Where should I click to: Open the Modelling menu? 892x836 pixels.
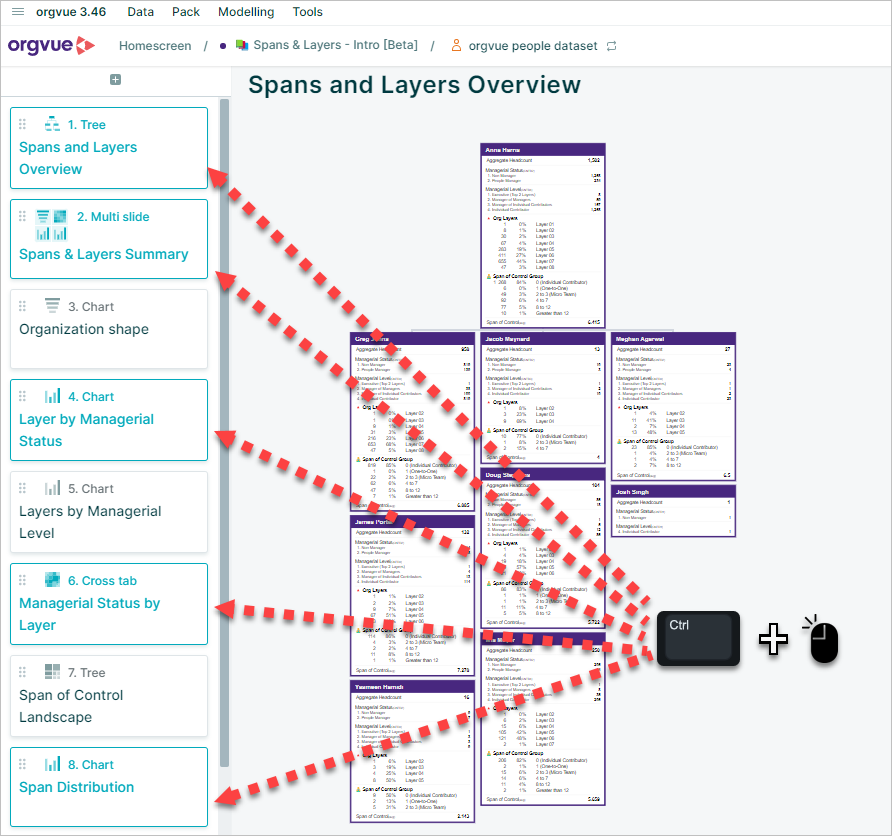point(246,12)
